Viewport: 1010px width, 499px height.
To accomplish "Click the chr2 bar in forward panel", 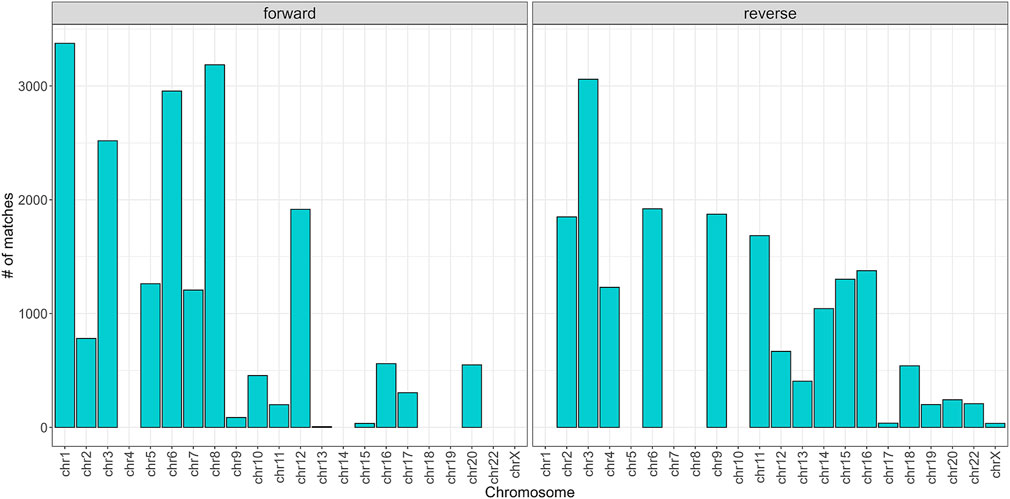I will [86, 383].
